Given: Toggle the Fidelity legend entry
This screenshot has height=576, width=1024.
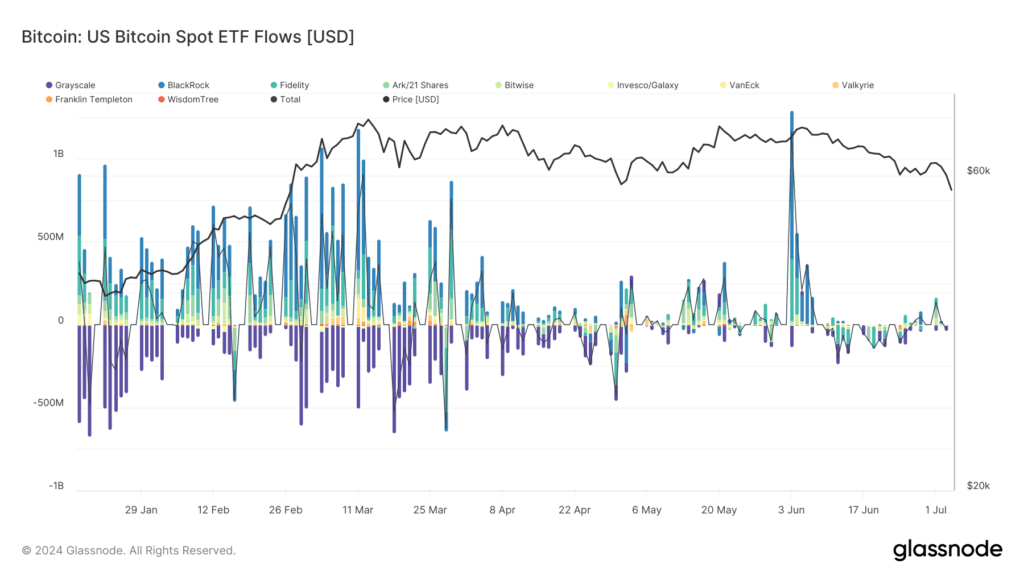Looking at the screenshot, I should pos(290,85).
